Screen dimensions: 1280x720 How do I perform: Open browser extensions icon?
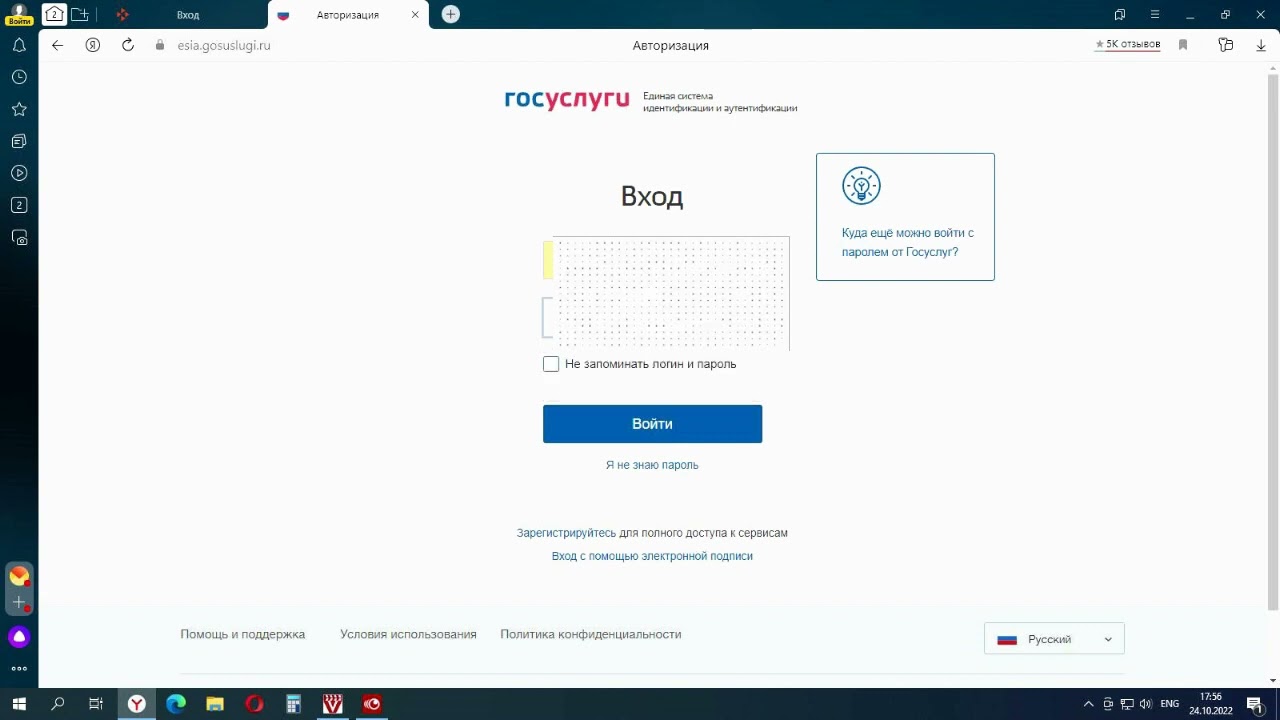tap(1226, 45)
